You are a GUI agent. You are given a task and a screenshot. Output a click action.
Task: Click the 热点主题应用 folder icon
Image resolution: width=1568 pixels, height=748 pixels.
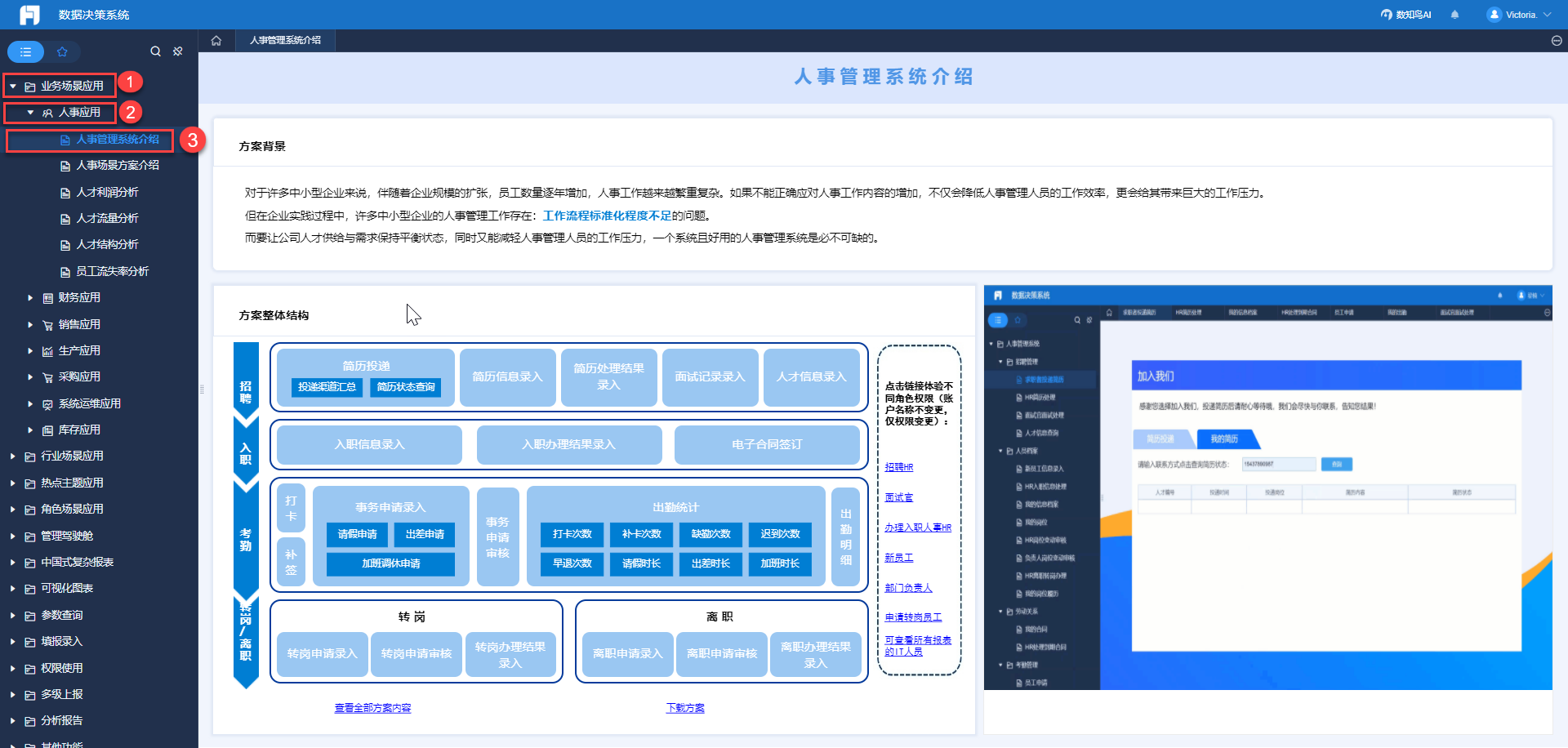tap(30, 483)
